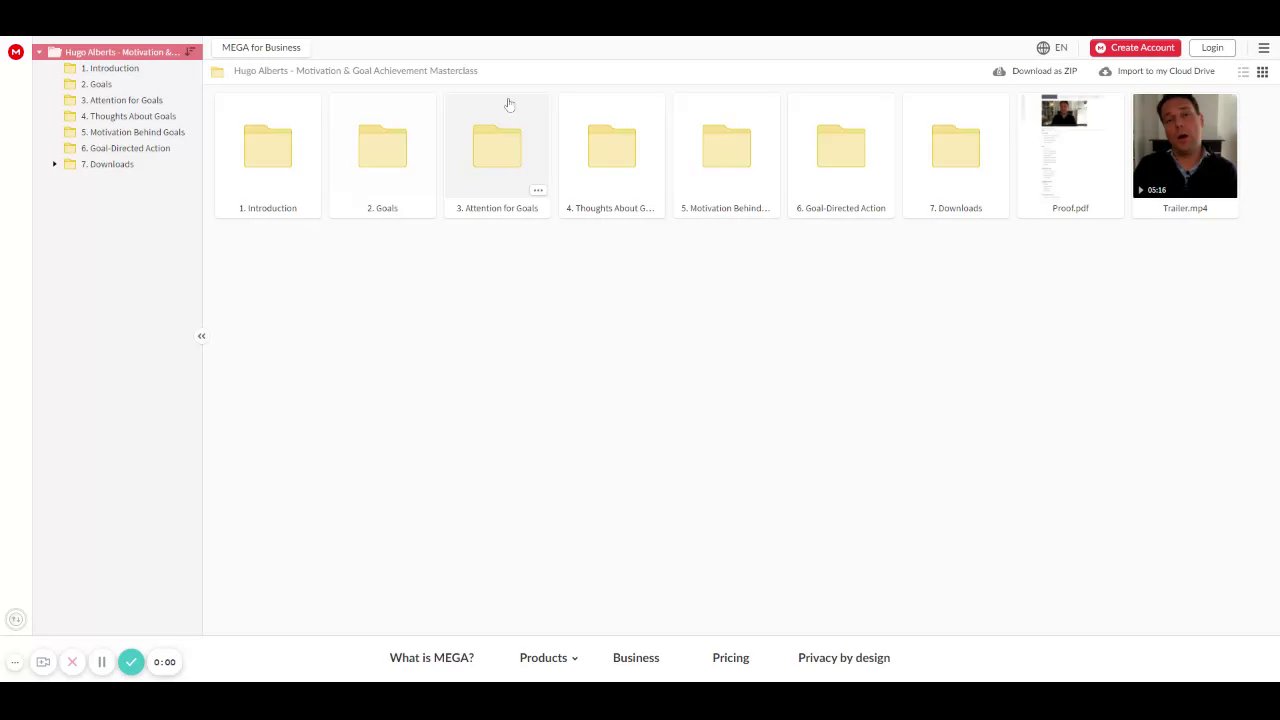1280x720 pixels.
Task: Click the red MEGA logo icon
Action: [15, 52]
